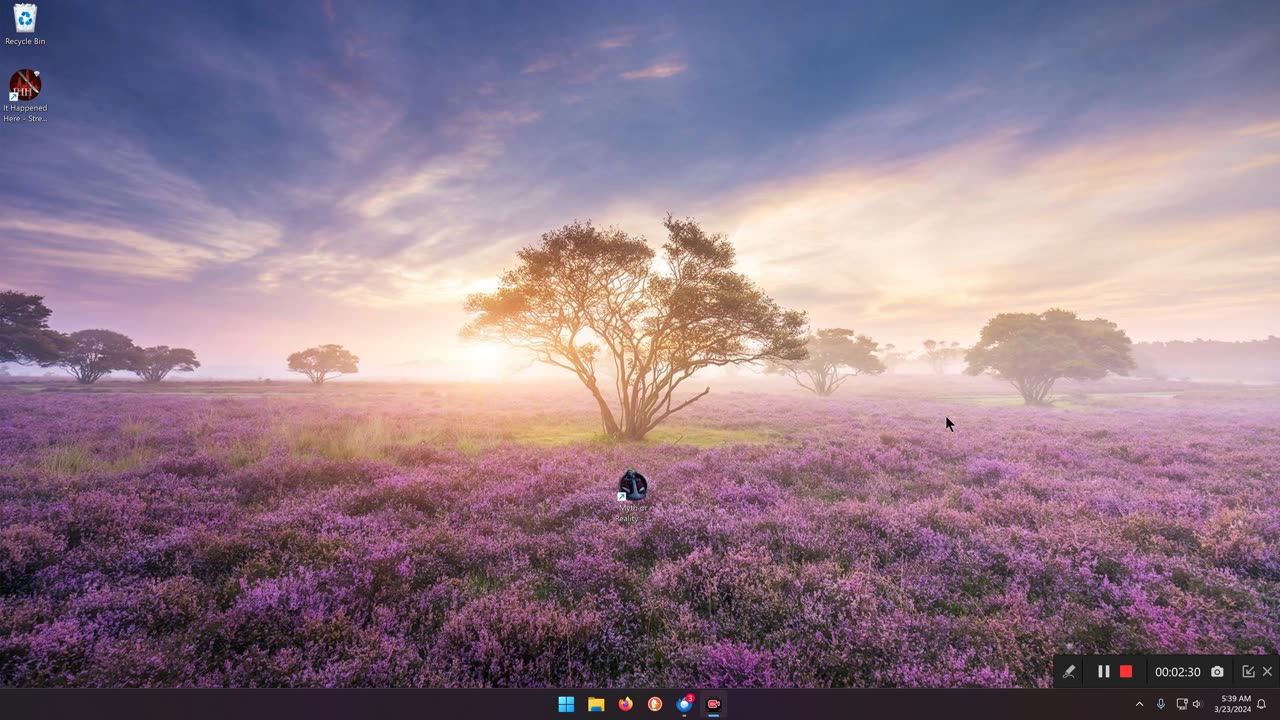Screen dimensions: 1280x720
Task: Expand the hidden system tray icons chevron
Action: (1139, 704)
